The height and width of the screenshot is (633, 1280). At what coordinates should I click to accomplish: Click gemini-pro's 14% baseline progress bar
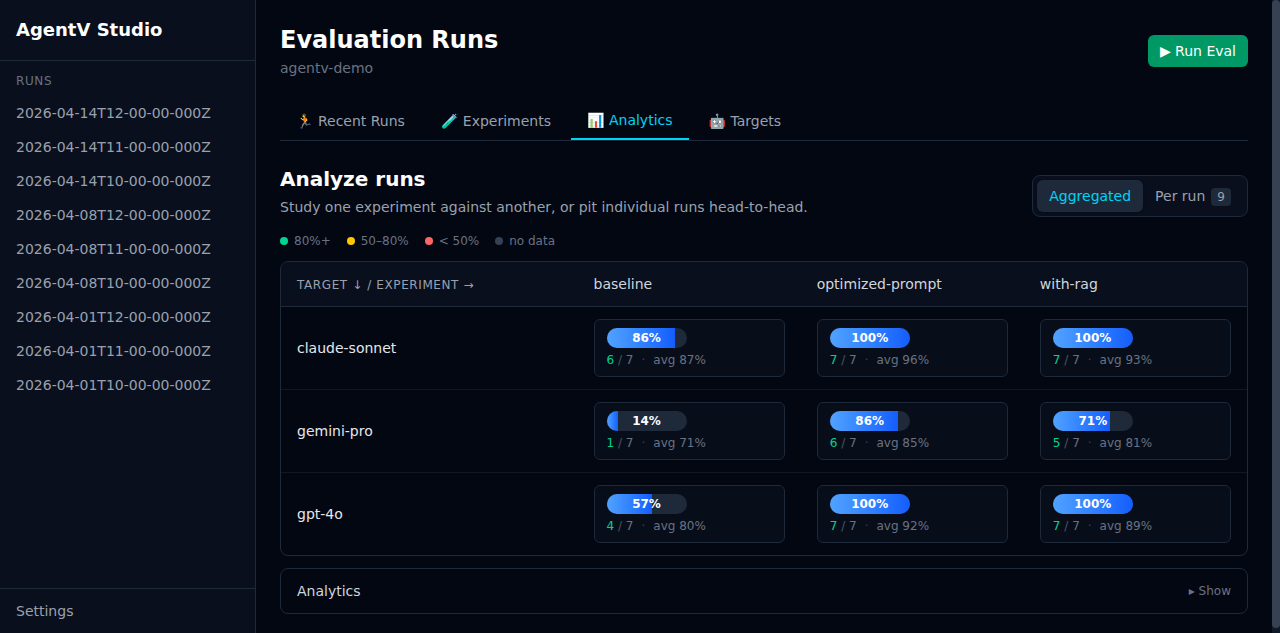click(x=646, y=420)
